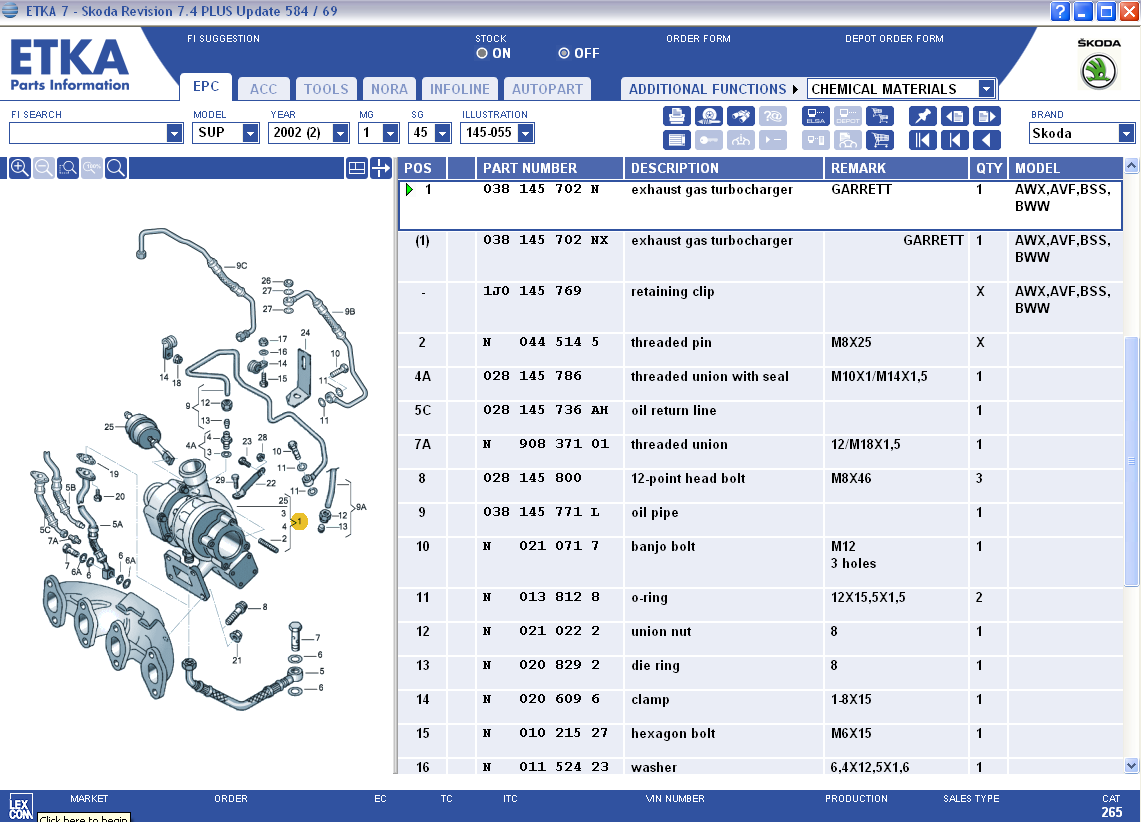This screenshot has width=1141, height=822.
Task: Open the MODEL dropdown showing SUP
Action: pos(250,133)
